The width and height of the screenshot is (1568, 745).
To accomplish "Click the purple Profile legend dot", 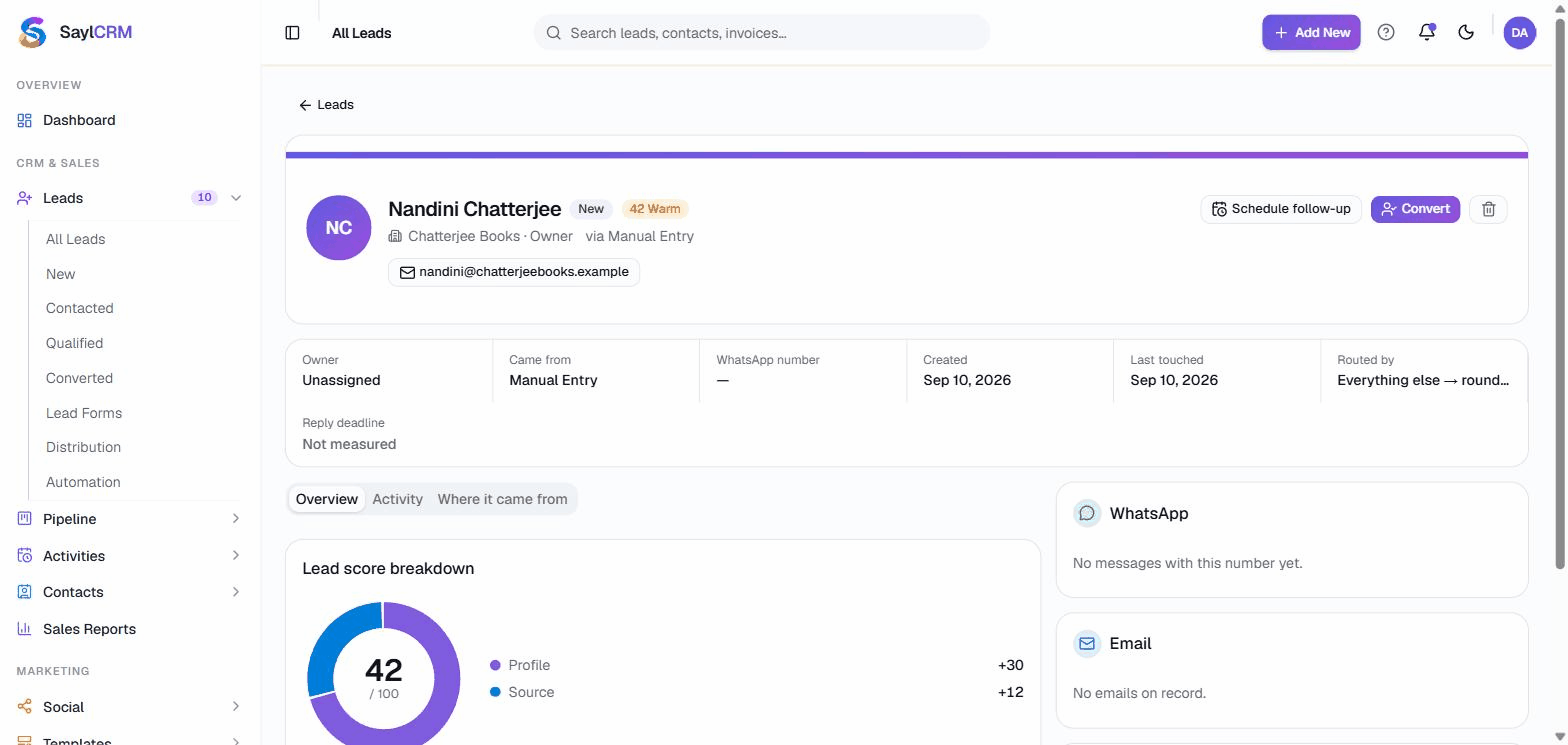I will pyautogui.click(x=495, y=665).
